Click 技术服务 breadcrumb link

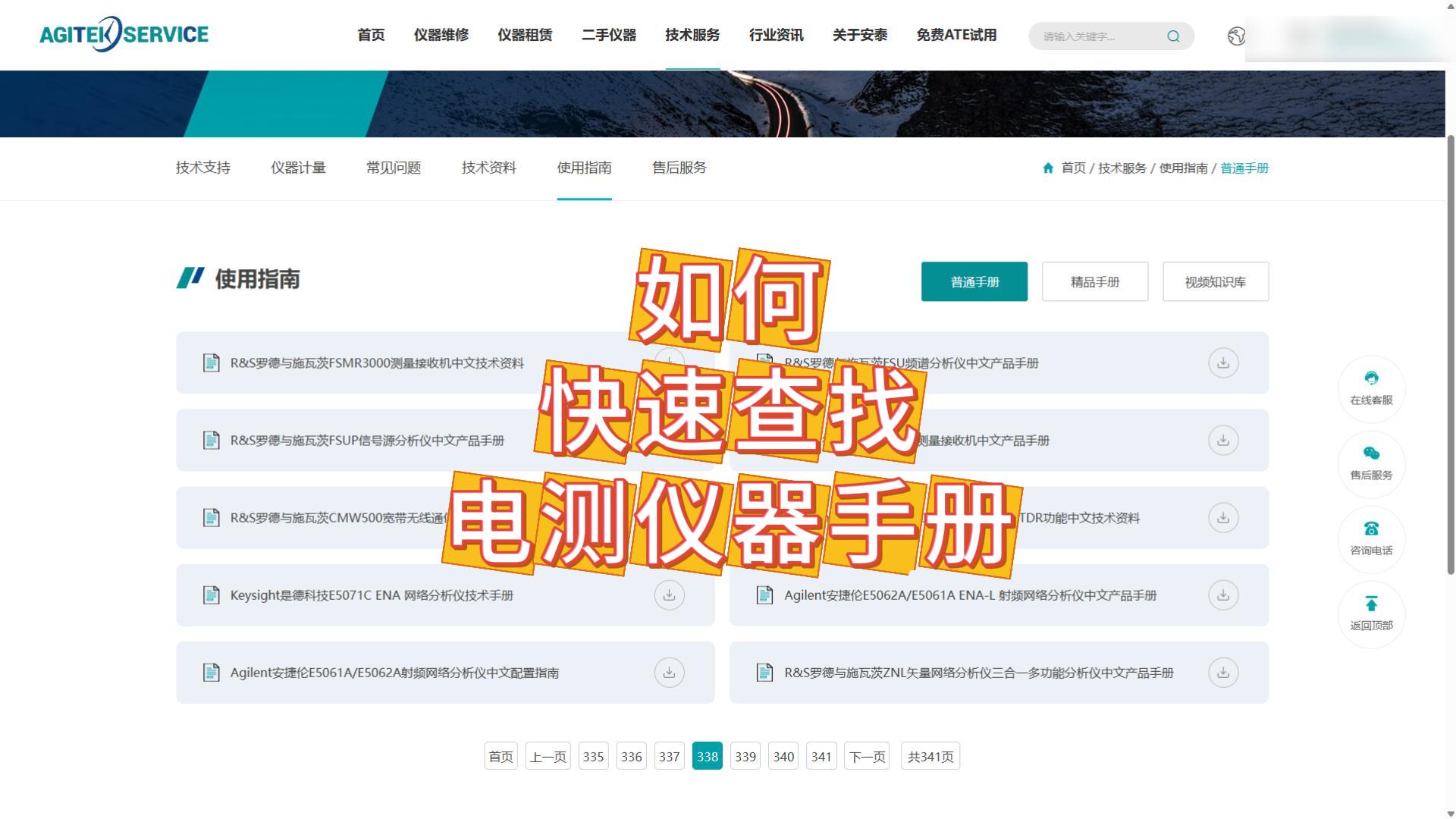[x=1122, y=168]
